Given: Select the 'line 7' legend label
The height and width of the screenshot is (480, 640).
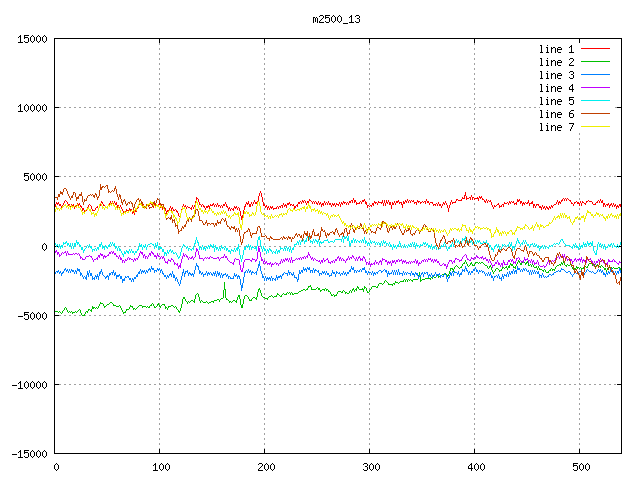Looking at the screenshot, I should [557, 127].
